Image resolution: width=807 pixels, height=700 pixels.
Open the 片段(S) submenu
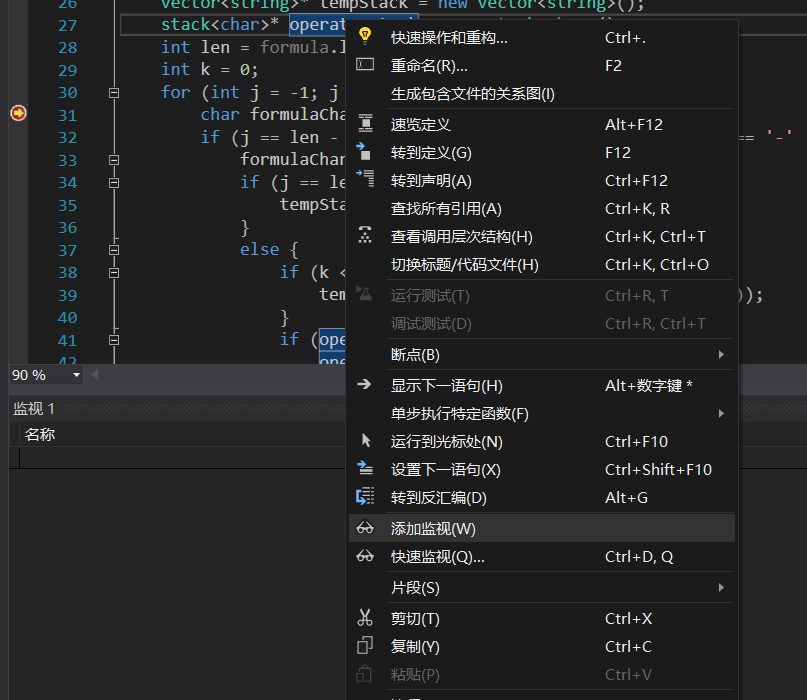(541, 588)
